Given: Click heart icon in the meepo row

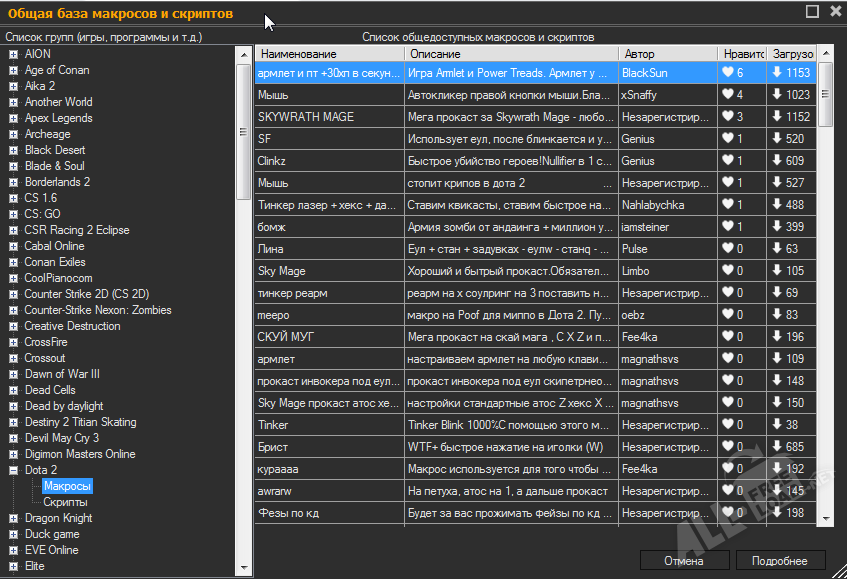Looking at the screenshot, I should click(728, 315).
